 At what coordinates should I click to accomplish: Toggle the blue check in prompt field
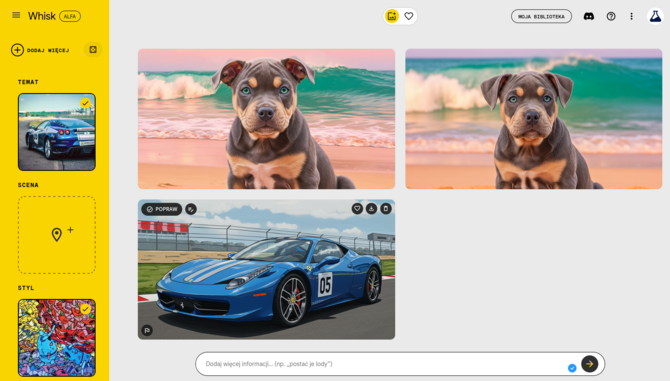click(x=572, y=368)
